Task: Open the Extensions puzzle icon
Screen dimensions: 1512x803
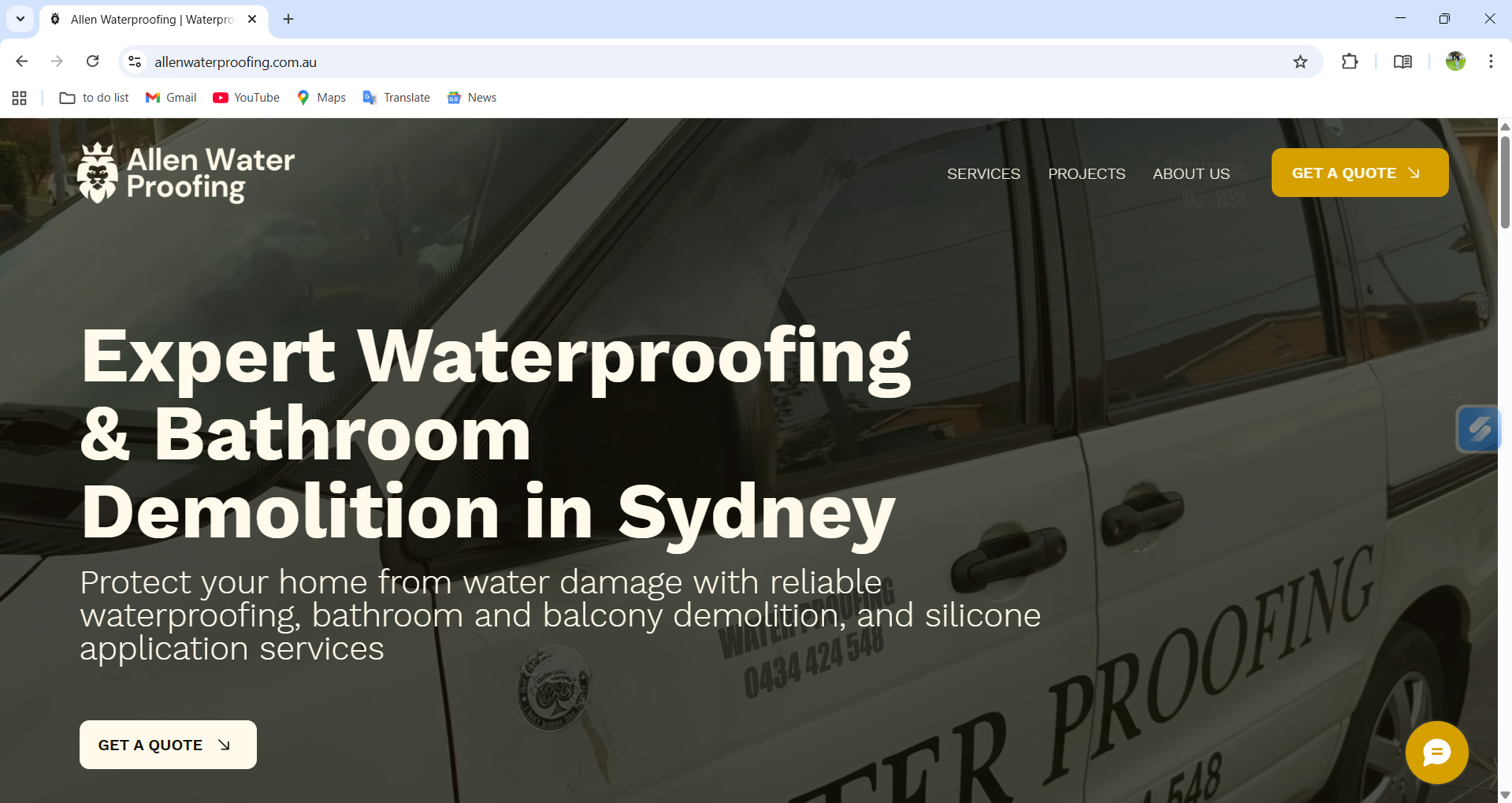Action: click(1350, 61)
